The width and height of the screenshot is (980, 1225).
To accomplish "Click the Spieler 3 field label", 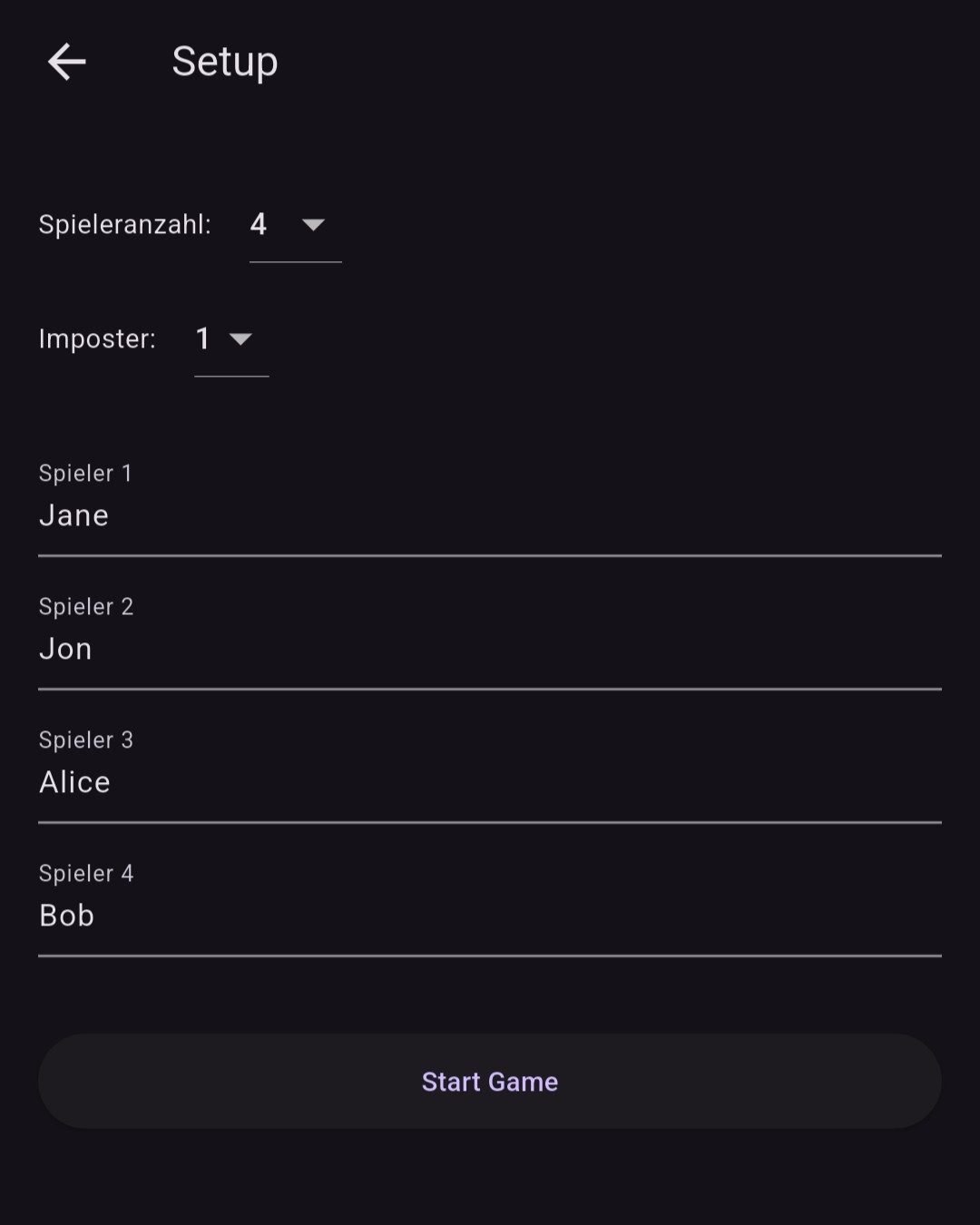I will tap(86, 740).
